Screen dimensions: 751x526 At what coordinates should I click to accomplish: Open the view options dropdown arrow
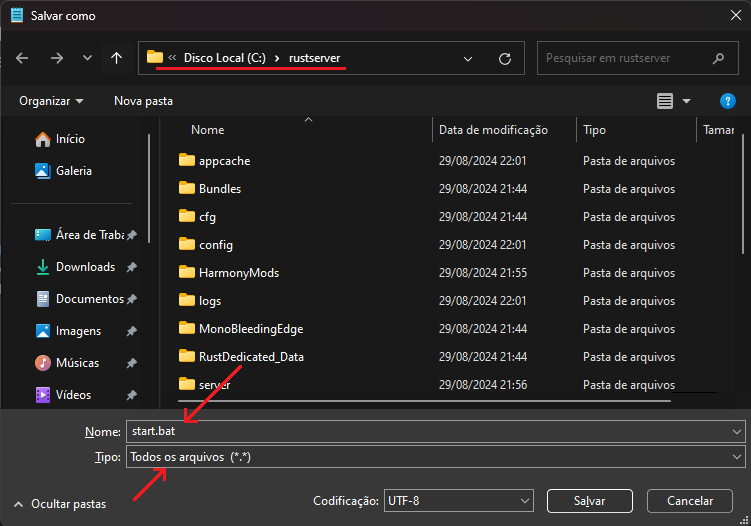tap(686, 101)
